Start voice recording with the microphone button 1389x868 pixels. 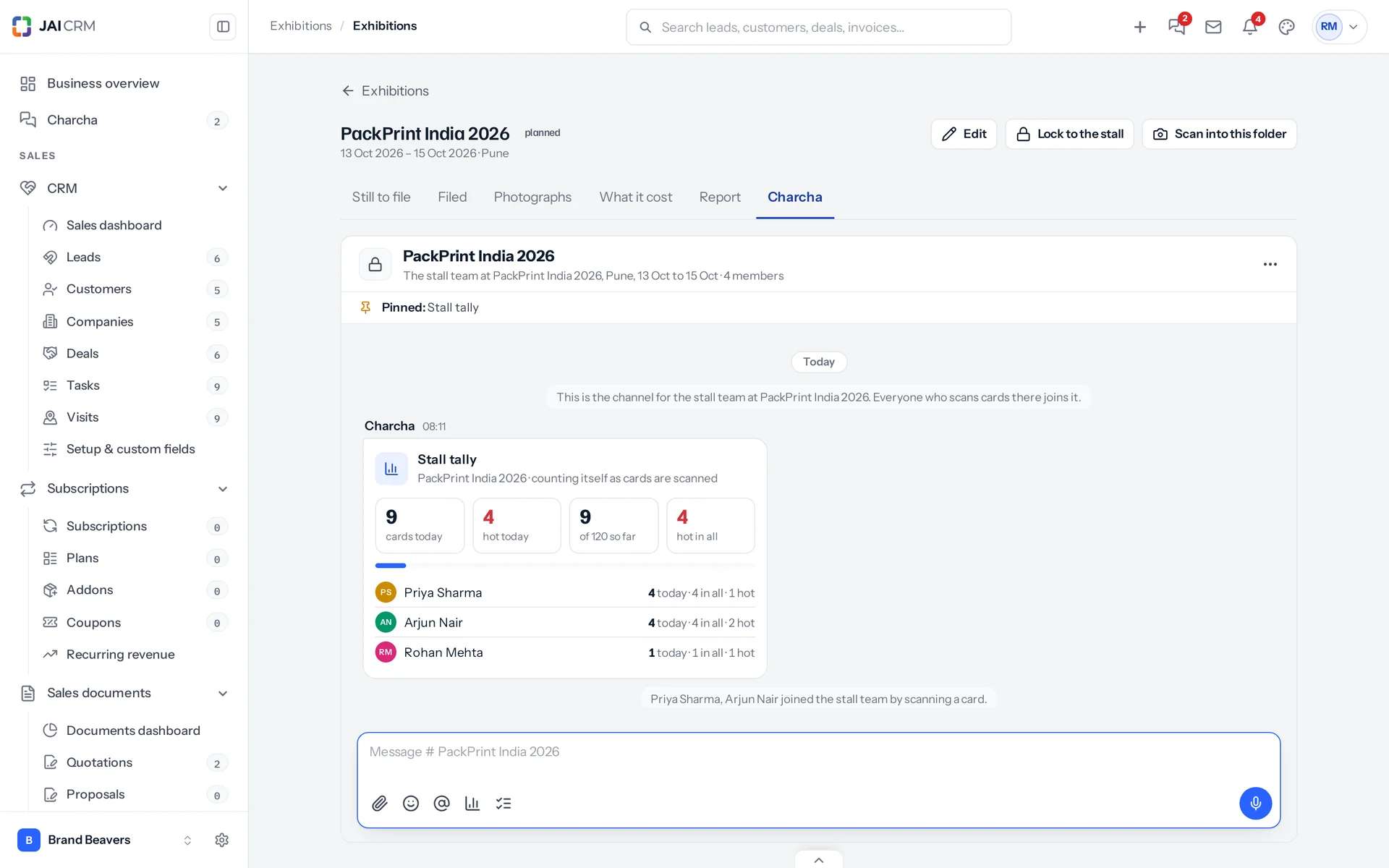click(x=1256, y=804)
